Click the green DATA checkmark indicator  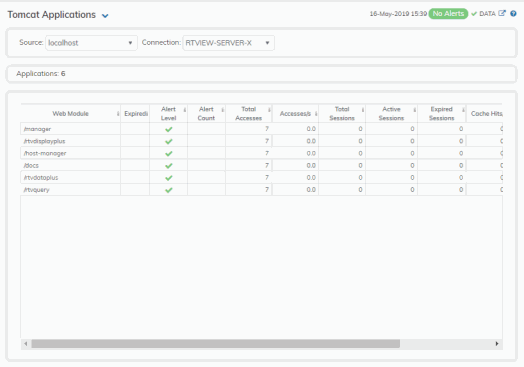coord(474,14)
